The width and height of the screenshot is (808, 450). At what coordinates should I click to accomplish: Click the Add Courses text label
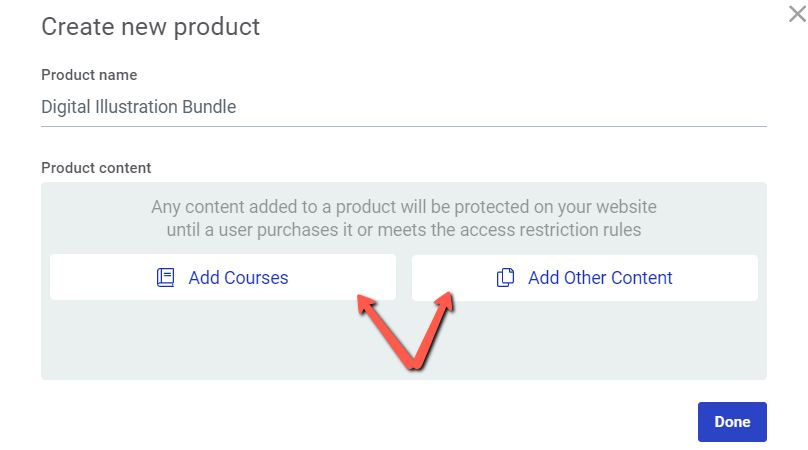[238, 278]
